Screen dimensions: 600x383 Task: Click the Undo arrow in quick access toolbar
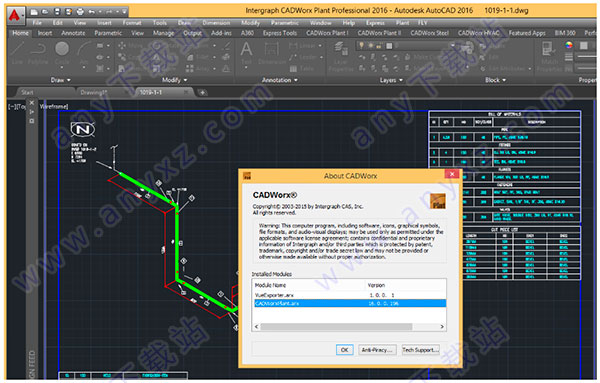pyautogui.click(x=91, y=12)
